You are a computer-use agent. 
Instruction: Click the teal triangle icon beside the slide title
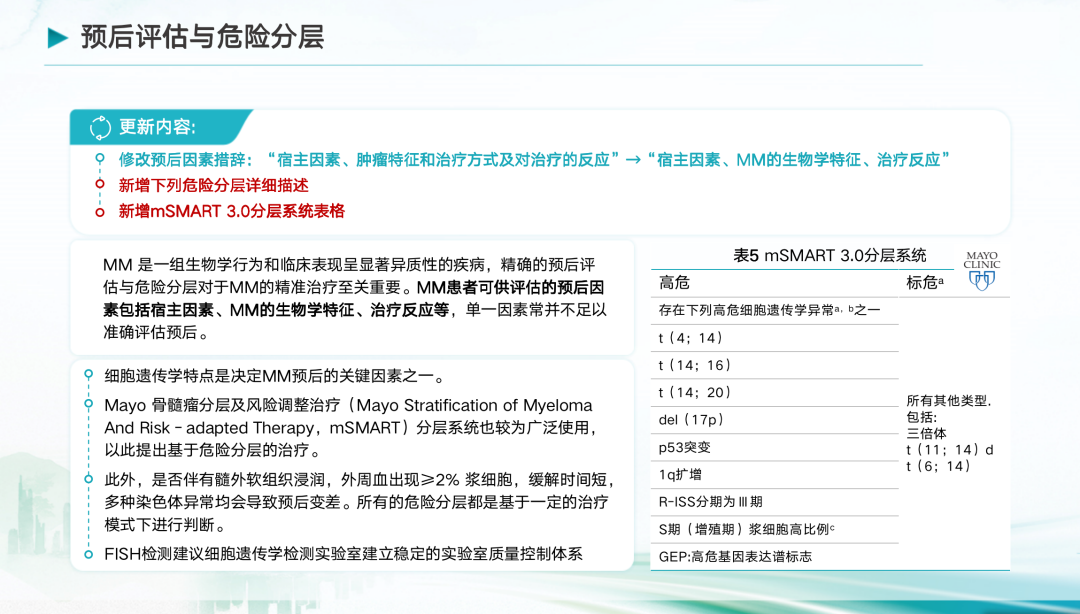[x=58, y=39]
